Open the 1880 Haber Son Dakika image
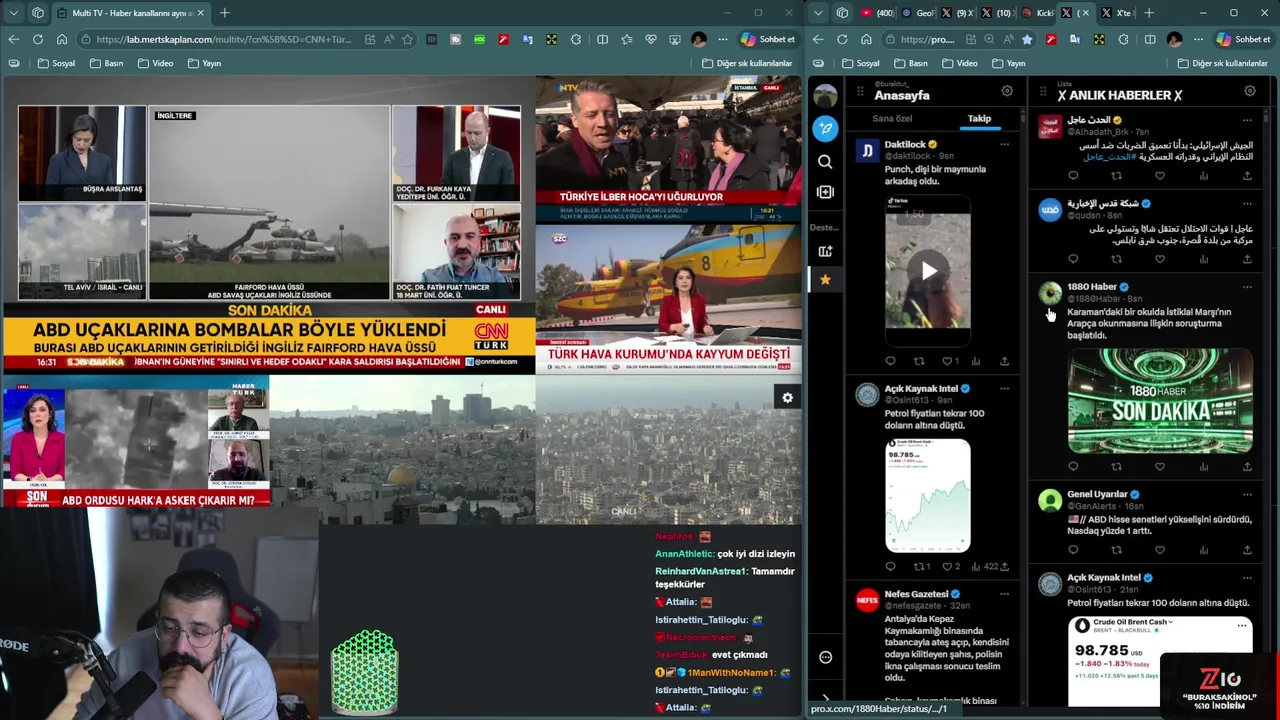The width and height of the screenshot is (1280, 720). (x=1160, y=401)
